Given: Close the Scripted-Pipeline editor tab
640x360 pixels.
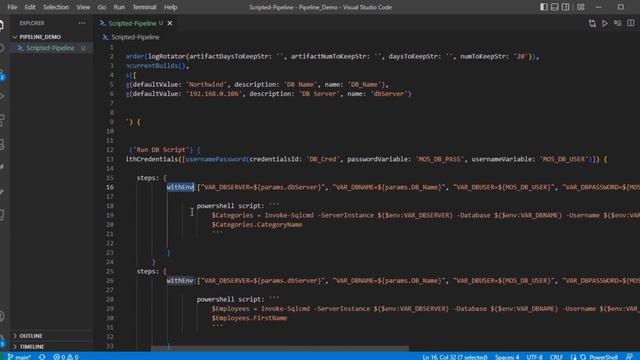Looking at the screenshot, I should (170, 23).
